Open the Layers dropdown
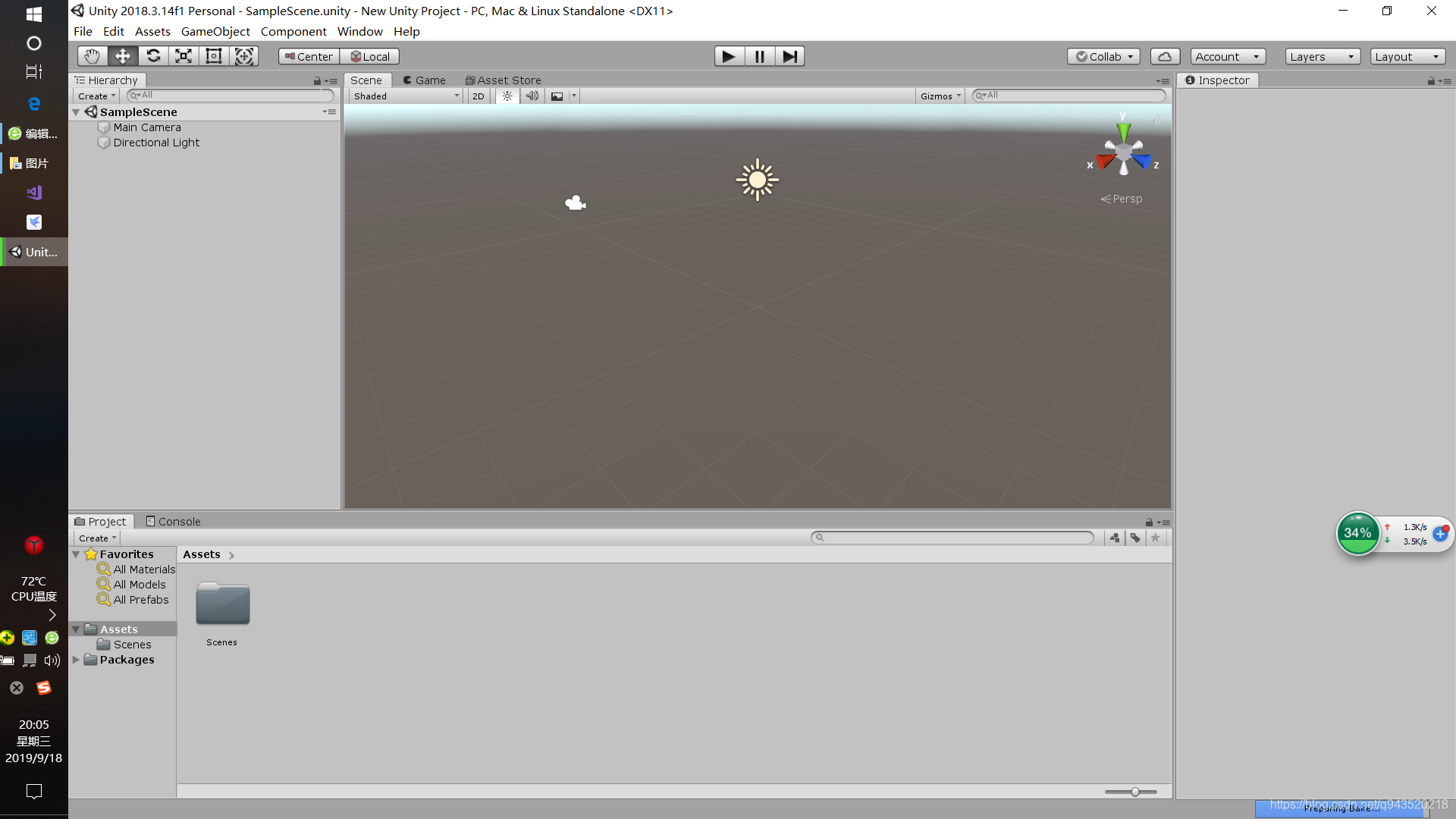The width and height of the screenshot is (1456, 819). click(1322, 56)
